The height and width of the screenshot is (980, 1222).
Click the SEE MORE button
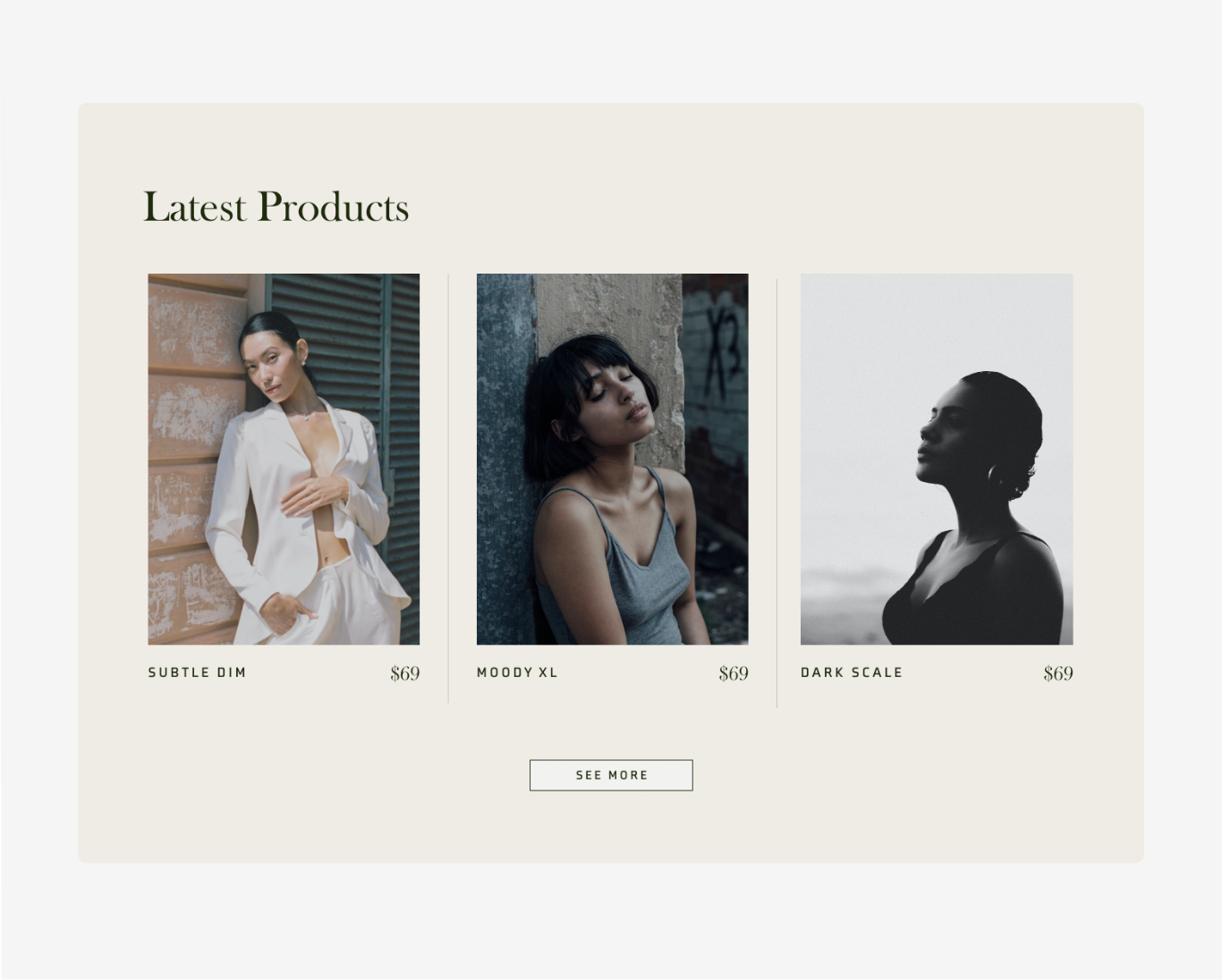(611, 775)
